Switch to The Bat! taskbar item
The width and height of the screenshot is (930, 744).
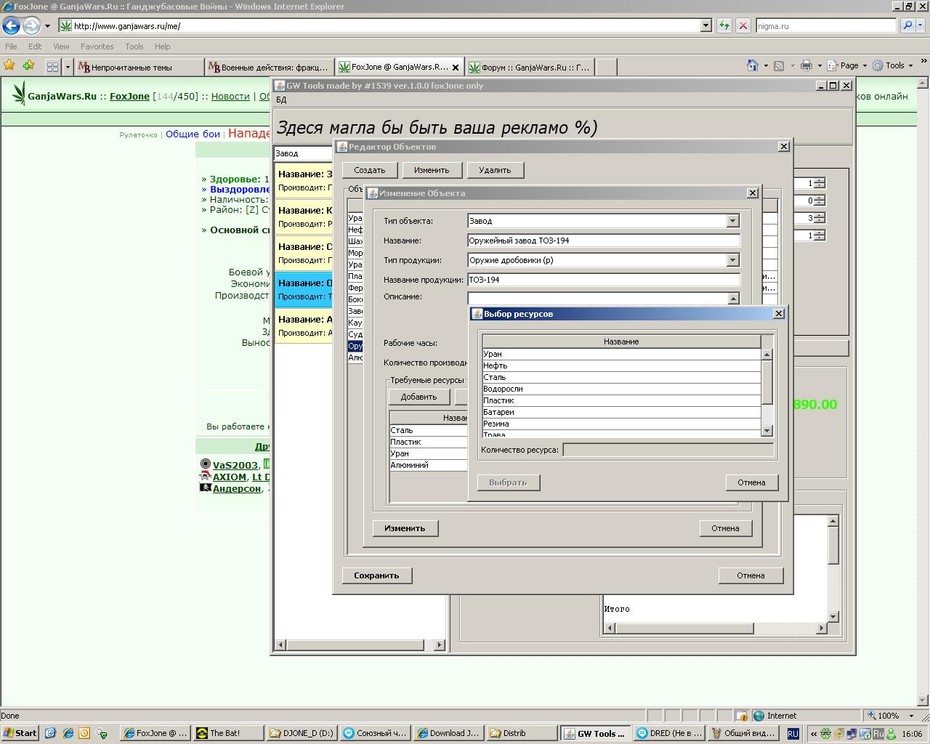click(x=228, y=733)
